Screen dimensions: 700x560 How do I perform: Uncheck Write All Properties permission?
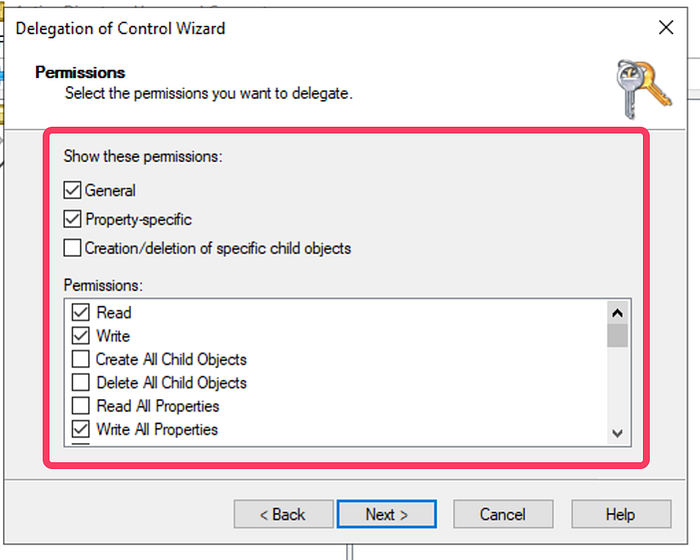point(80,429)
